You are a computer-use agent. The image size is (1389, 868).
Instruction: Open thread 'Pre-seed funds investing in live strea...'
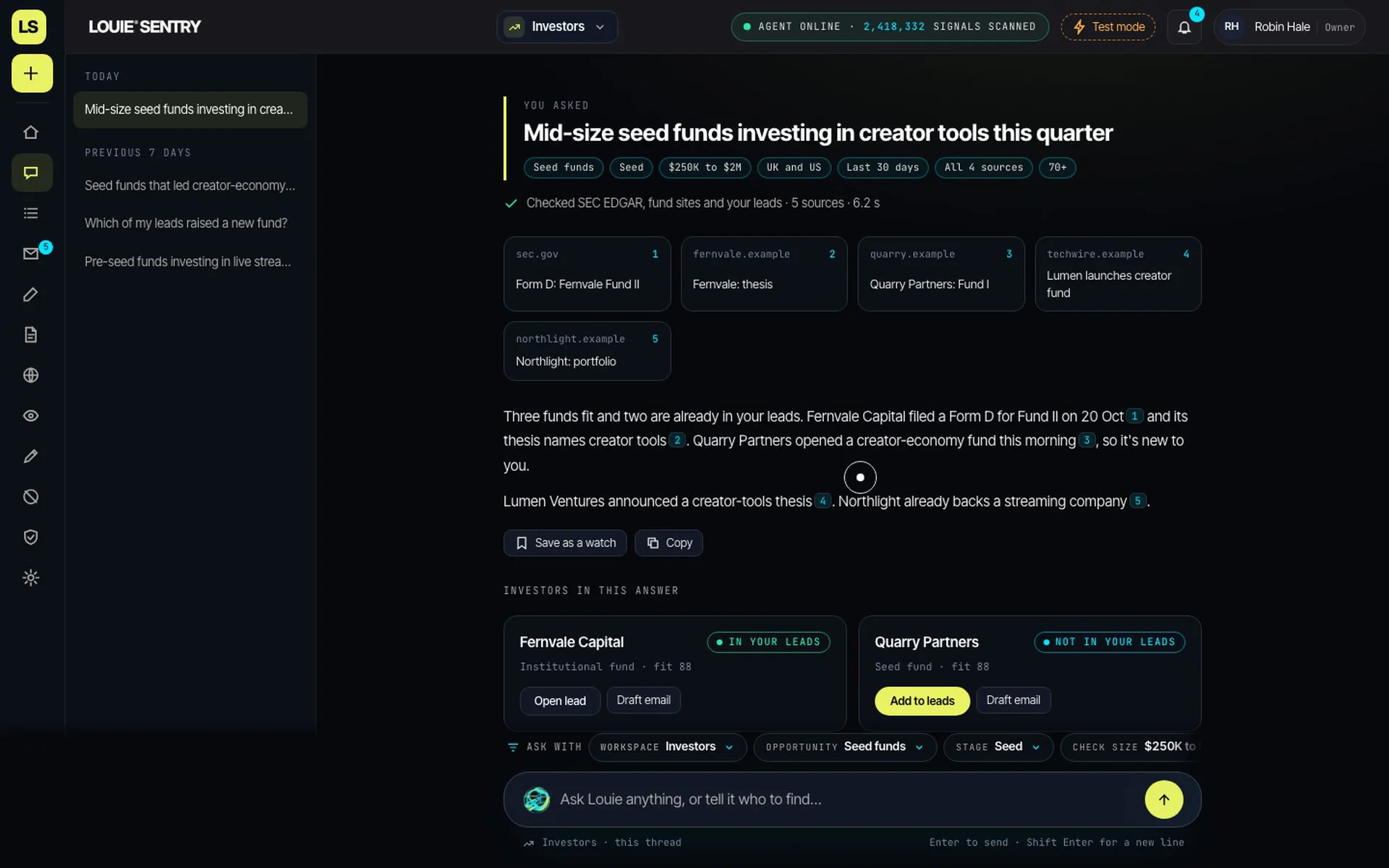[190, 262]
